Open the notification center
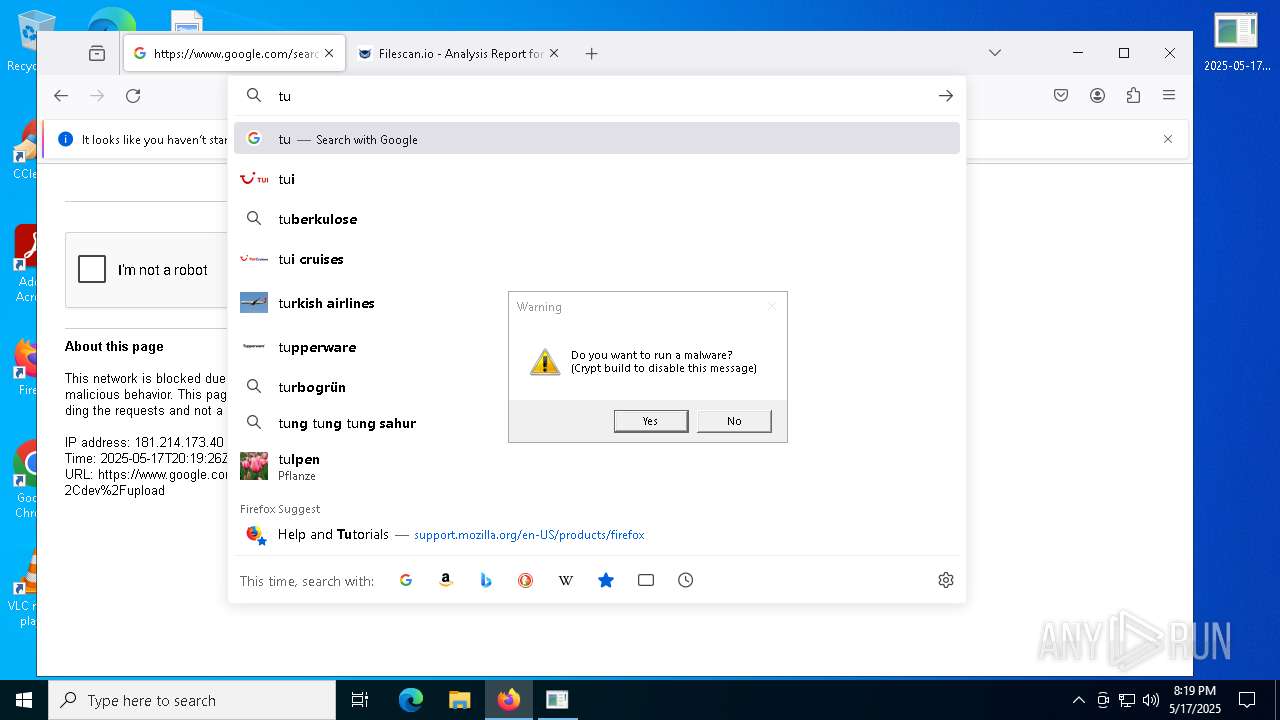 pyautogui.click(x=1247, y=700)
